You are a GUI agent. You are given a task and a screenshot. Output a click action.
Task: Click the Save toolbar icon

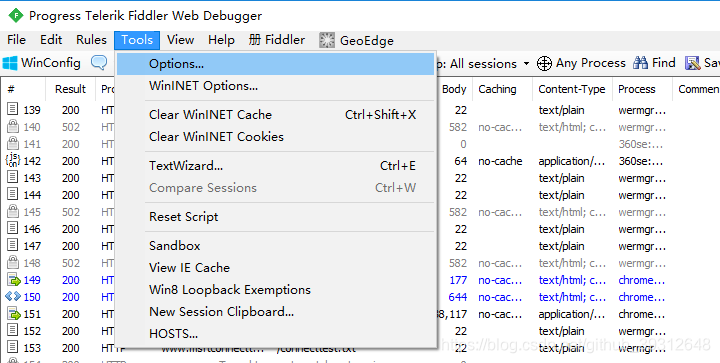(x=692, y=63)
